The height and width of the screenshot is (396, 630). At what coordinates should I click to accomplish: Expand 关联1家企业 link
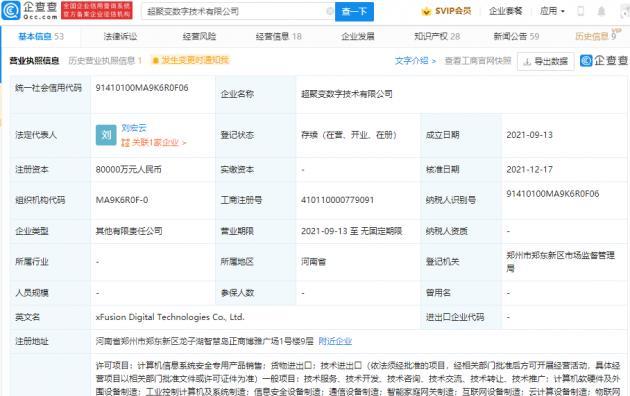(x=153, y=142)
